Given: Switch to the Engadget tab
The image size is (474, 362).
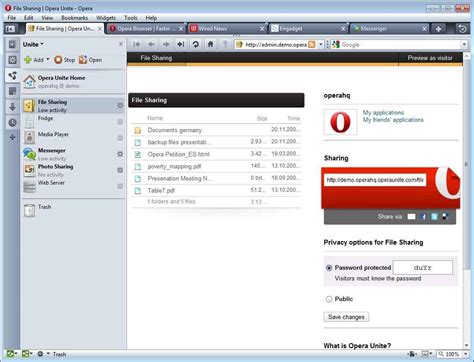Looking at the screenshot, I should [x=308, y=29].
